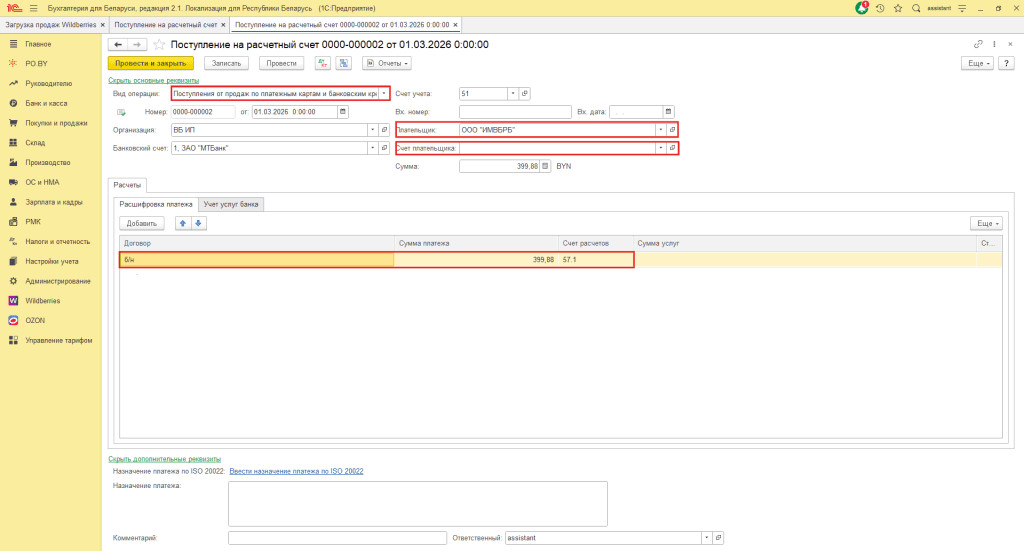Open calendar picker for document date
The height and width of the screenshot is (551, 1024).
click(x=345, y=111)
